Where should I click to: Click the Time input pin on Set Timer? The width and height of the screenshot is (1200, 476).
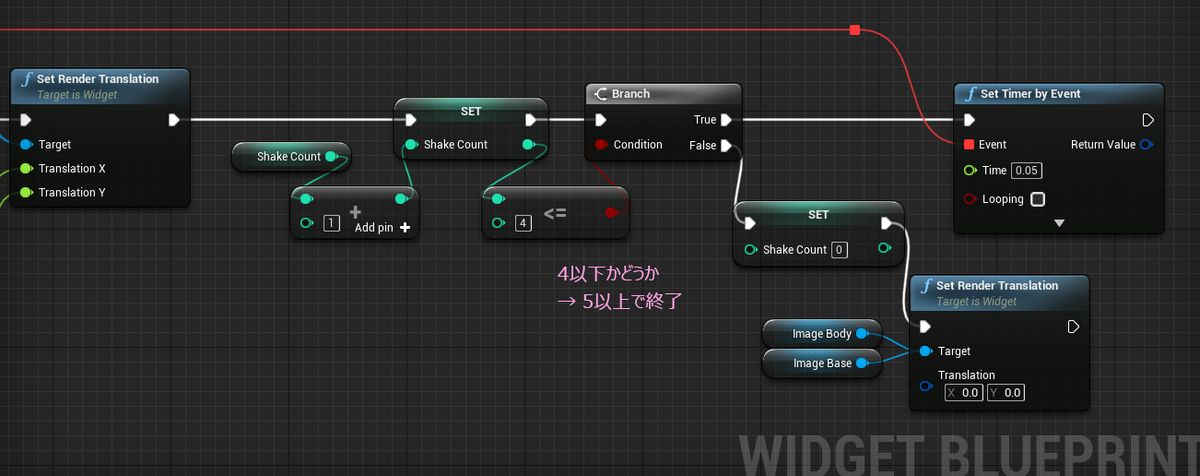coord(968,171)
